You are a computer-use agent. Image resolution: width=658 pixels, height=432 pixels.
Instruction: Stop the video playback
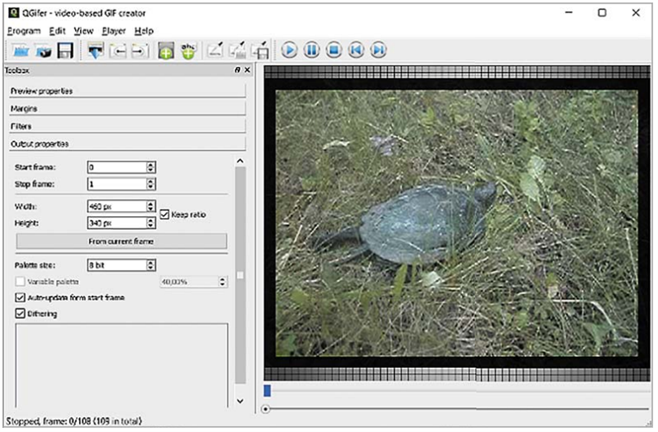[334, 50]
